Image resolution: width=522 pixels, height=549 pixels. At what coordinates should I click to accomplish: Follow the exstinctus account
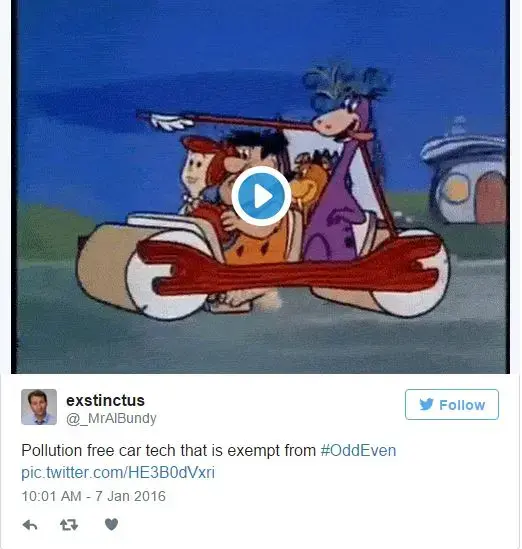click(x=452, y=404)
